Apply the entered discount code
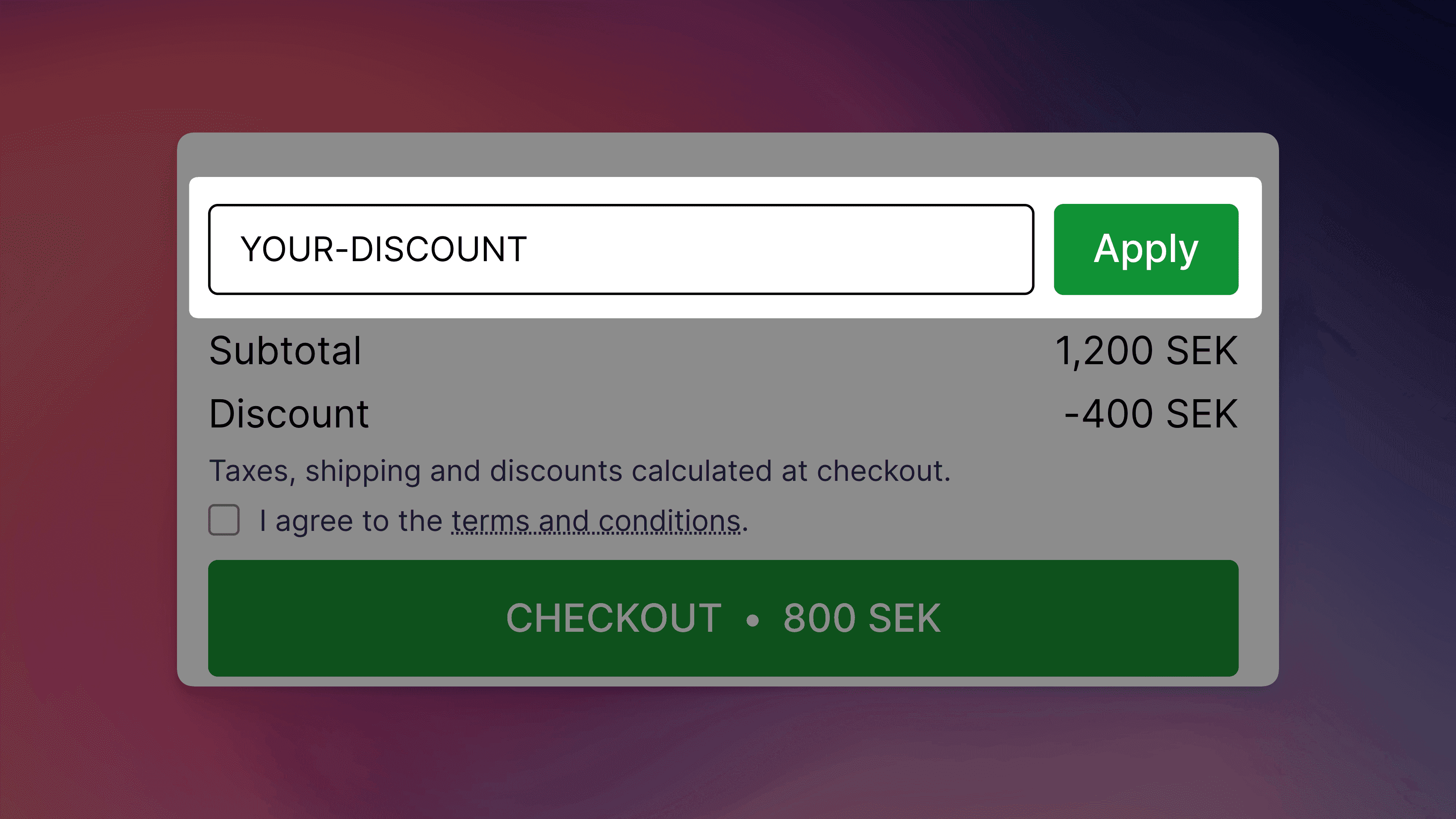The height and width of the screenshot is (819, 1456). (1145, 249)
